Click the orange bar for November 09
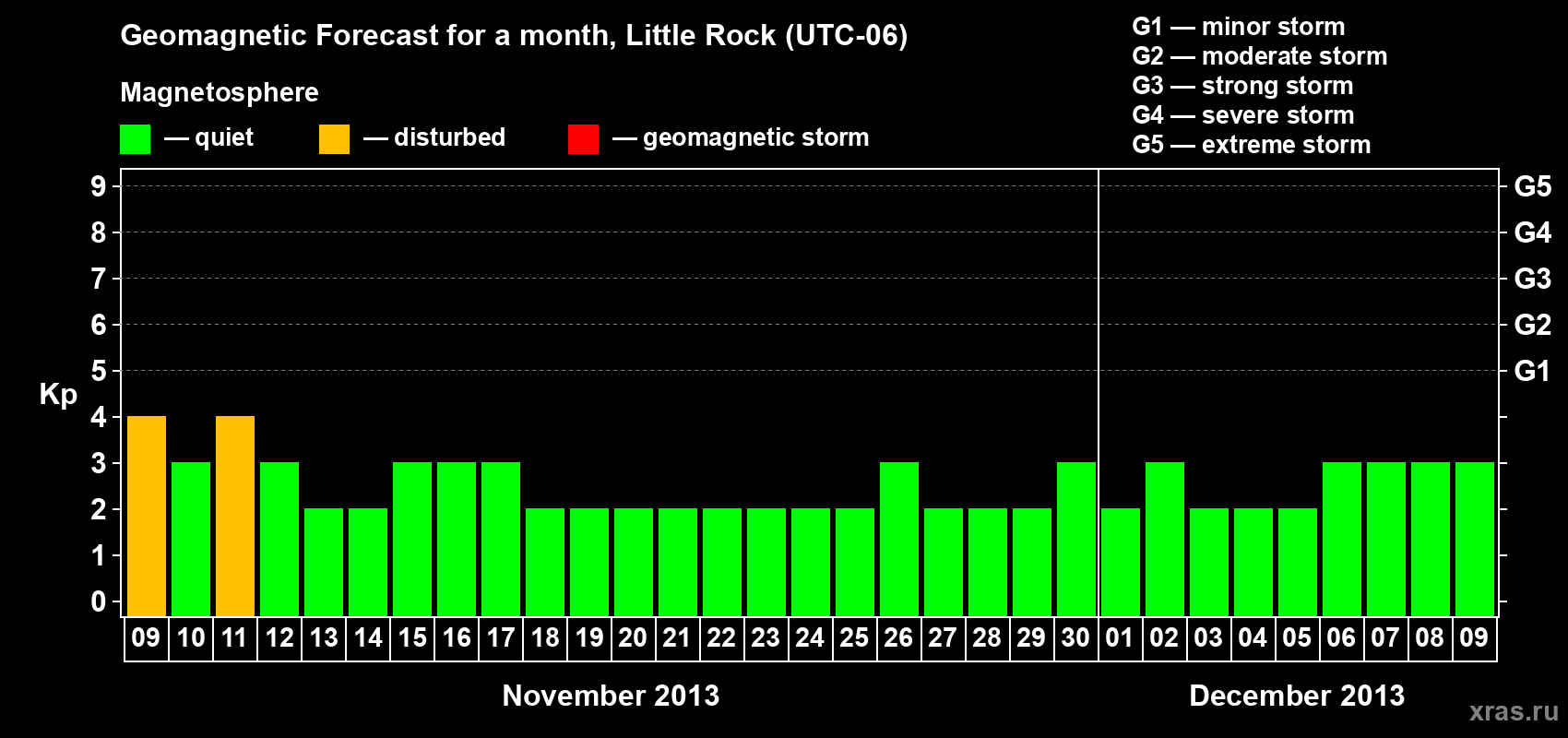Screen dimensions: 1568x738 (147, 517)
